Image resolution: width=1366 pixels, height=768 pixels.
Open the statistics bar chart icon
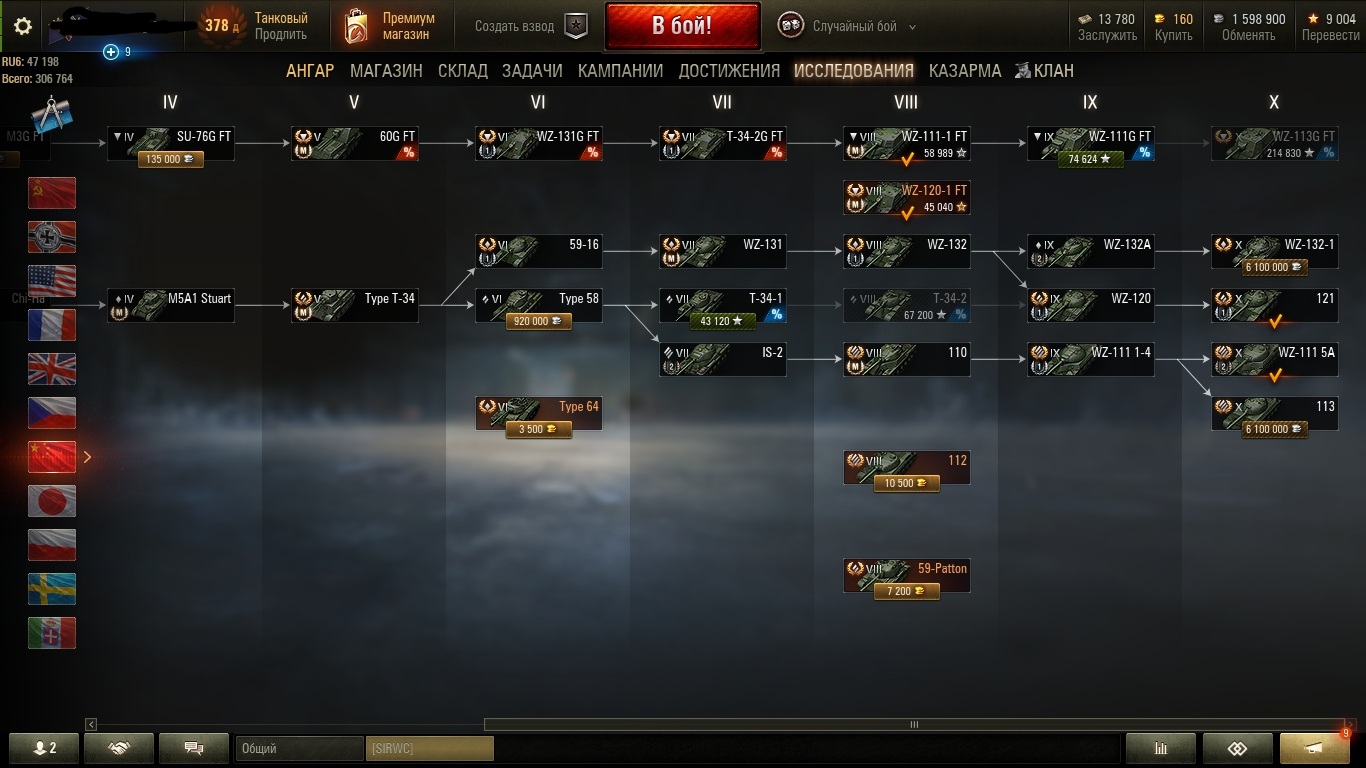(1161, 748)
